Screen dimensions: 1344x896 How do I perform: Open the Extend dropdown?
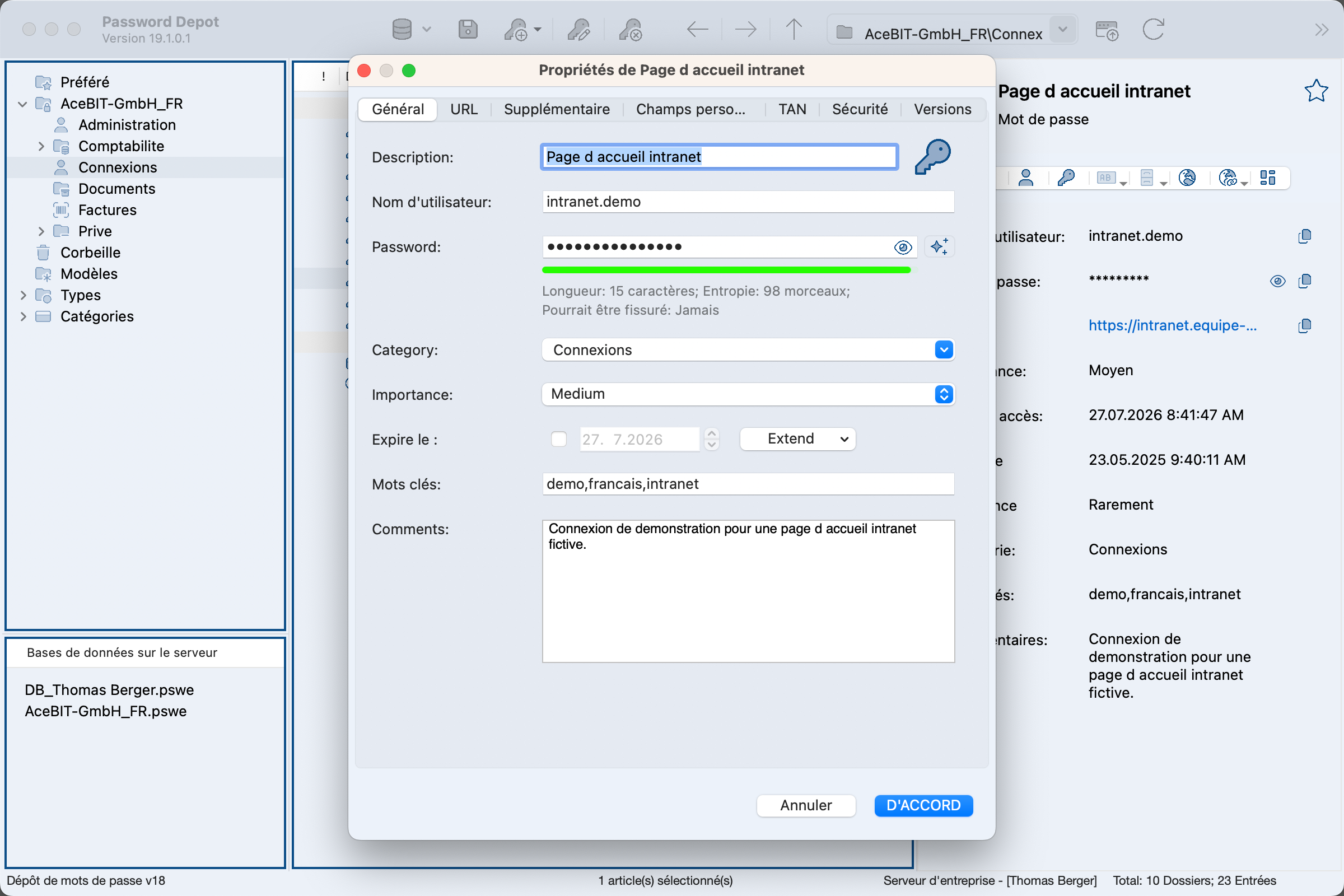(797, 439)
